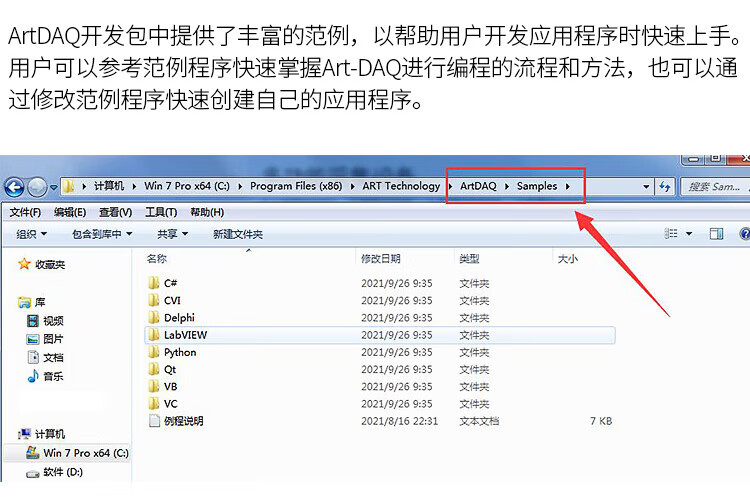Open the 工具(T) menu
The image size is (750, 502).
pos(161,212)
